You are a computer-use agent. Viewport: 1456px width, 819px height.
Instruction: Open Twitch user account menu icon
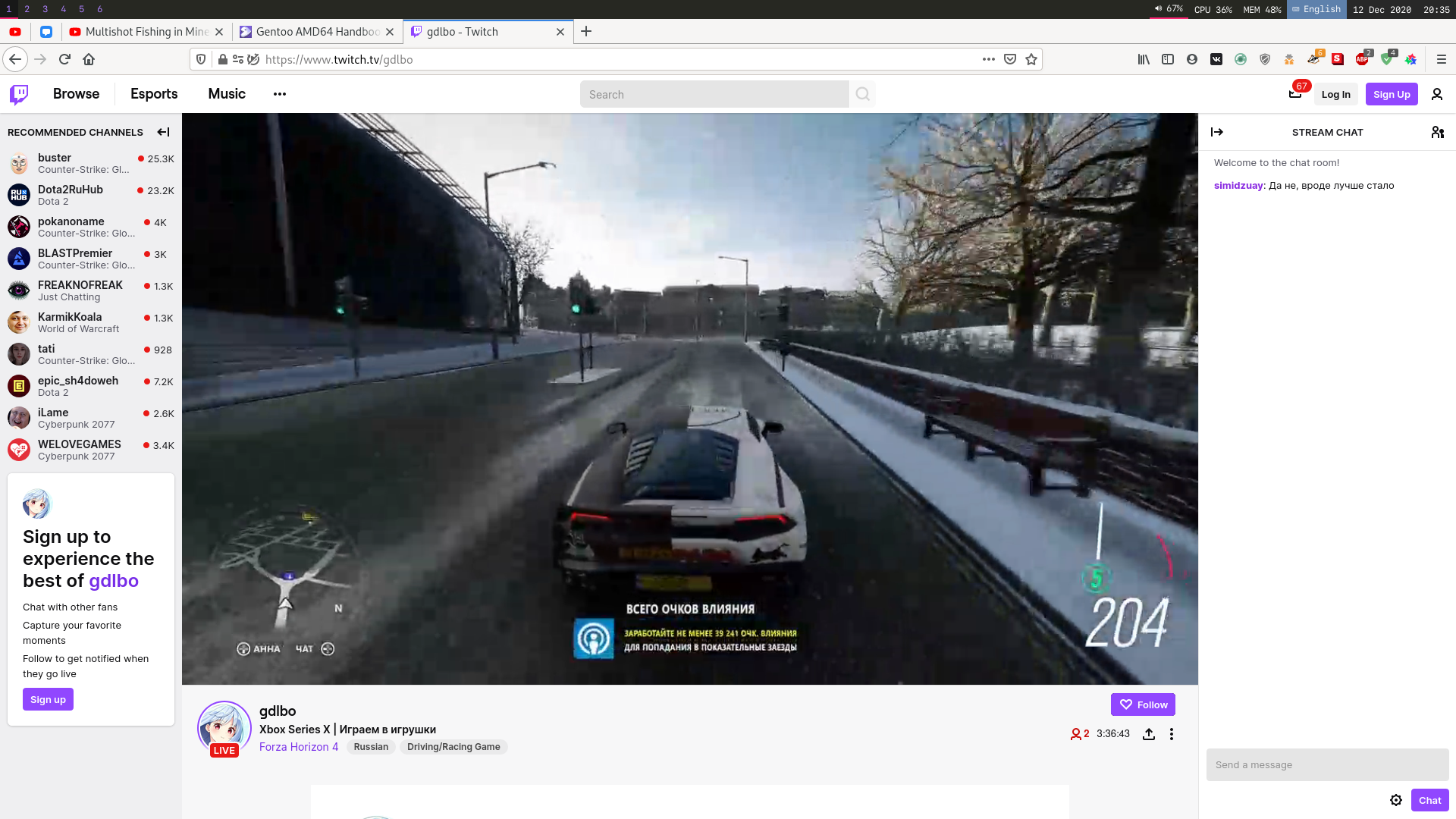coord(1437,94)
